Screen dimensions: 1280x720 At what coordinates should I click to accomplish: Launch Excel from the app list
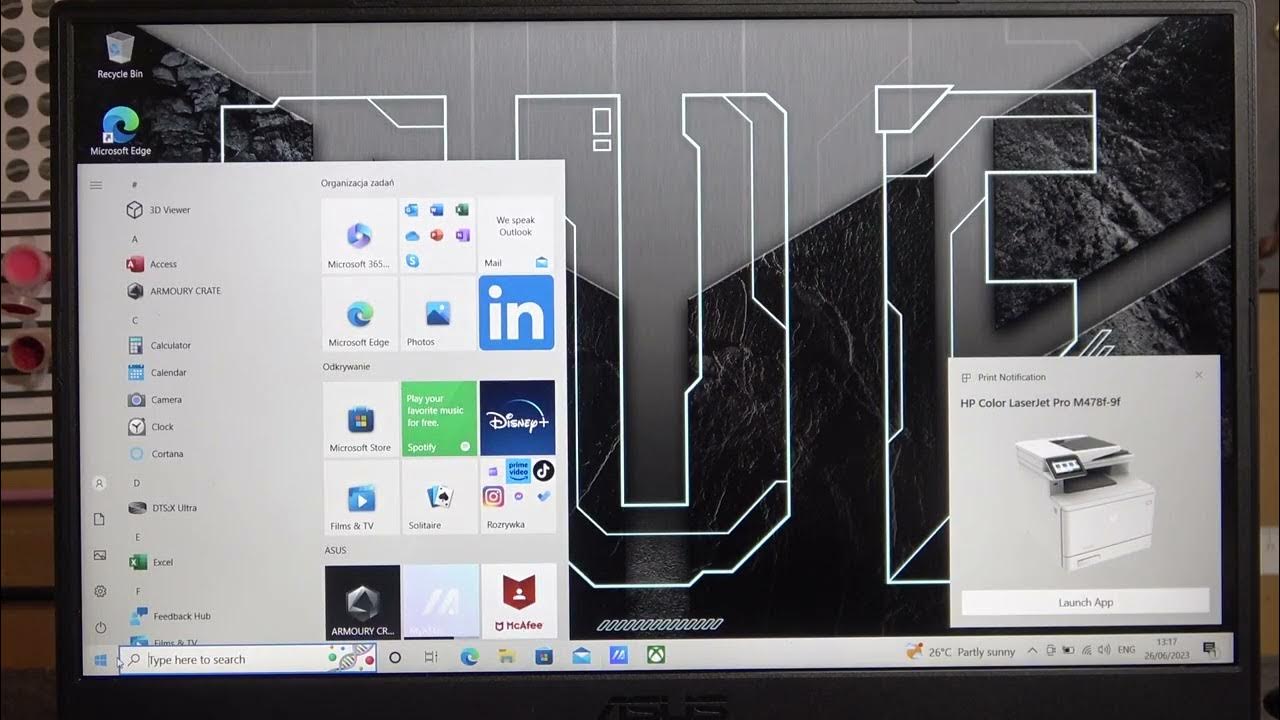point(151,562)
